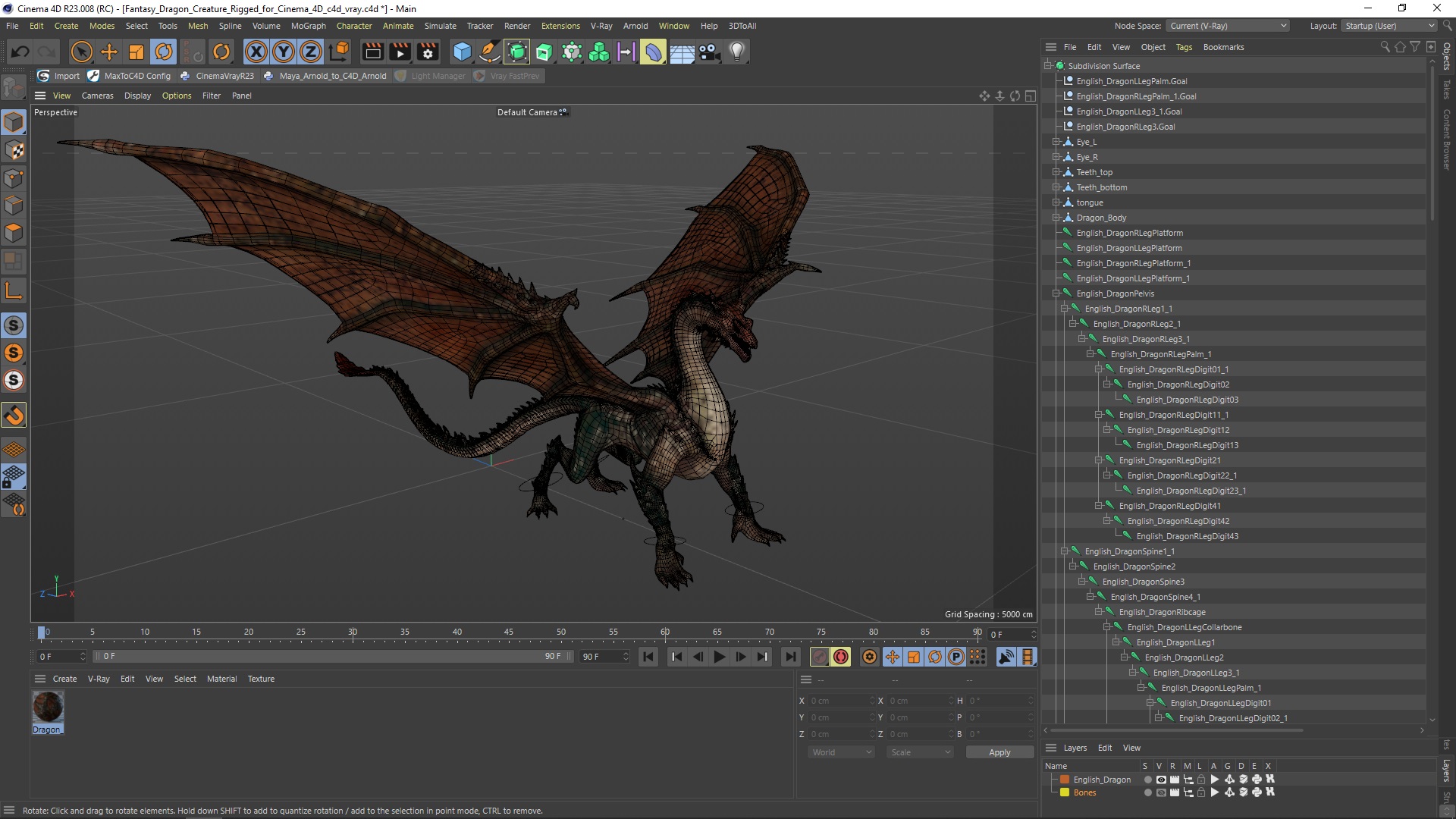Open the object manager Tags menu
Viewport: 1456px width, 819px height.
tap(1184, 47)
